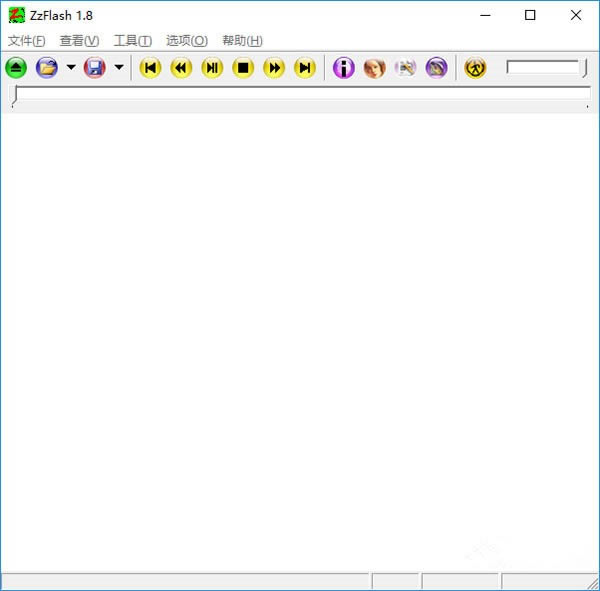This screenshot has width=600, height=591.
Task: Save using the red floppy disk icon
Action: (95, 68)
